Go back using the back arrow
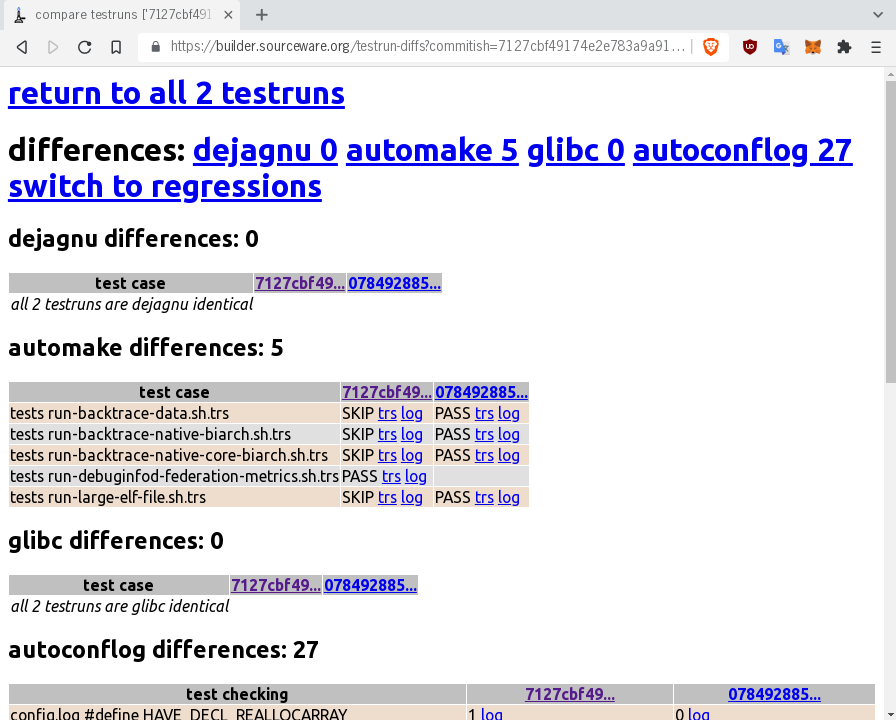Image resolution: width=896 pixels, height=720 pixels. point(22,46)
